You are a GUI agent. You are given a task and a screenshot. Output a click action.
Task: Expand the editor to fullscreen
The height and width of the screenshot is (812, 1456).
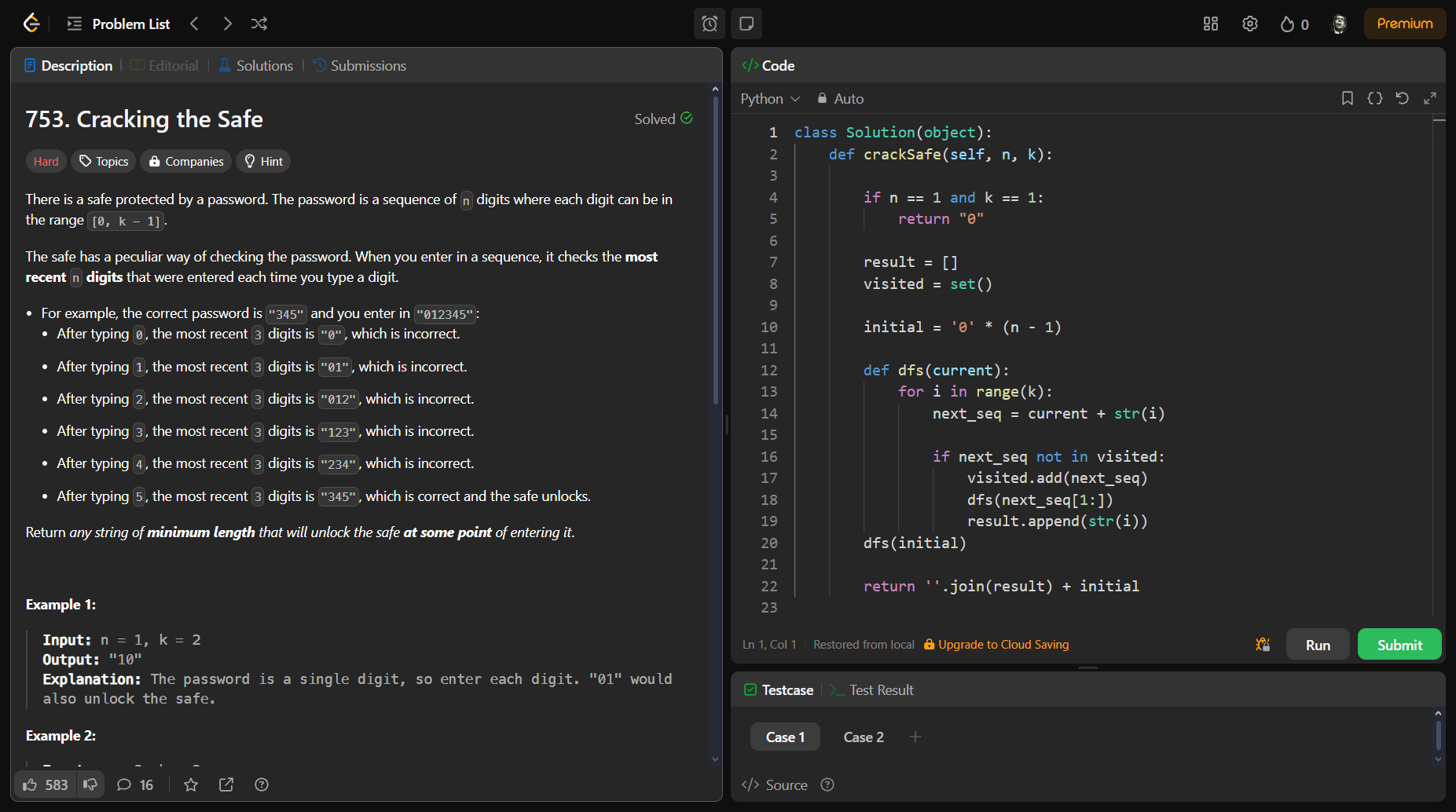[x=1431, y=98]
